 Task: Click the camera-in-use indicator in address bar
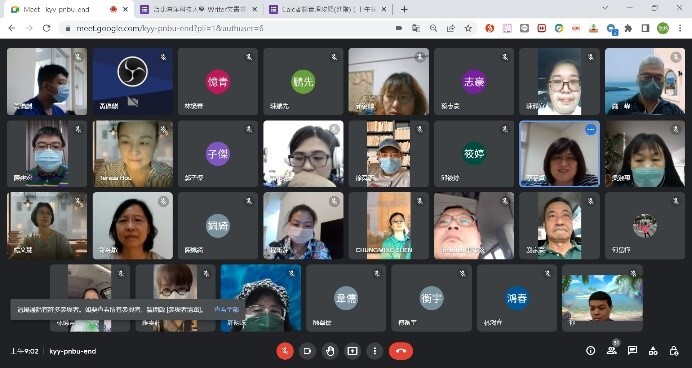399,28
